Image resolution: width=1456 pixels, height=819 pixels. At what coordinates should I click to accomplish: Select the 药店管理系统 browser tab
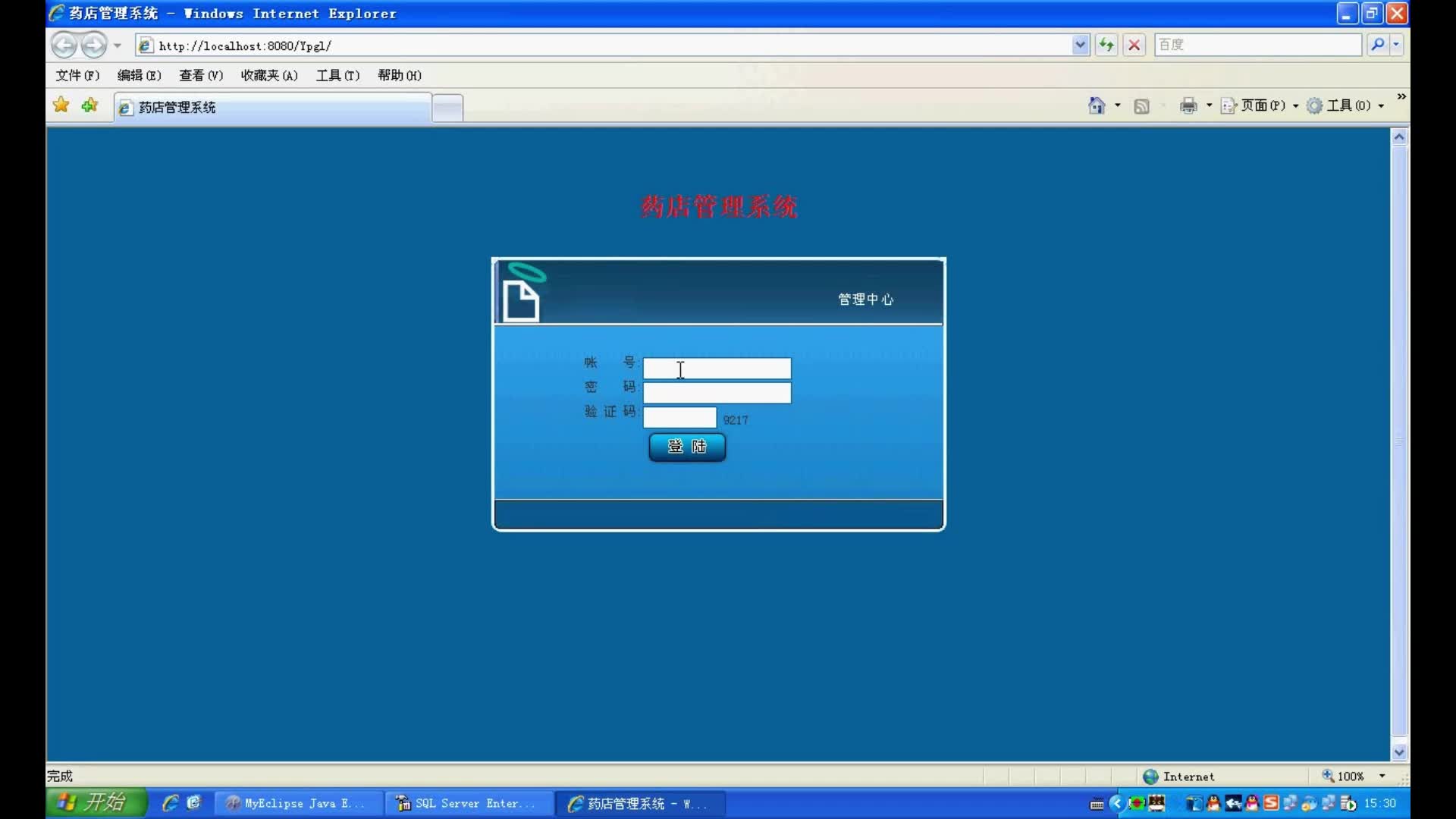(x=273, y=108)
